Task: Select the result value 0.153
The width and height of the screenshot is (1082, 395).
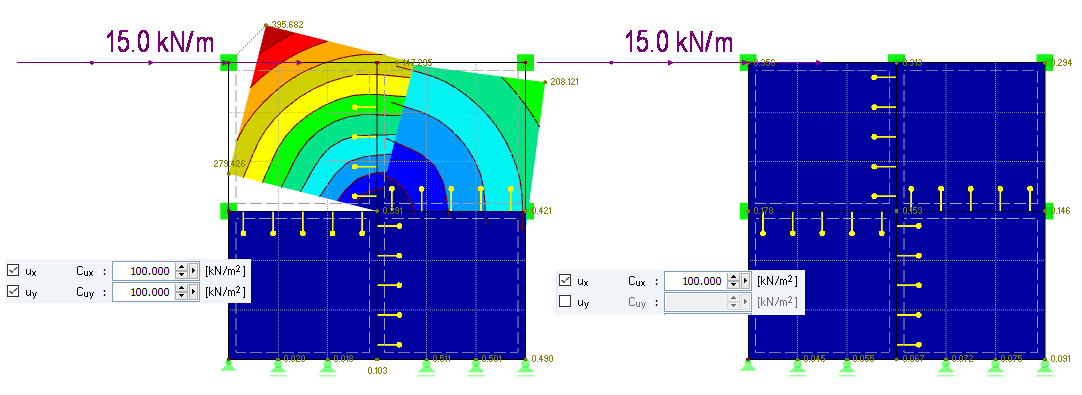Action: (913, 211)
